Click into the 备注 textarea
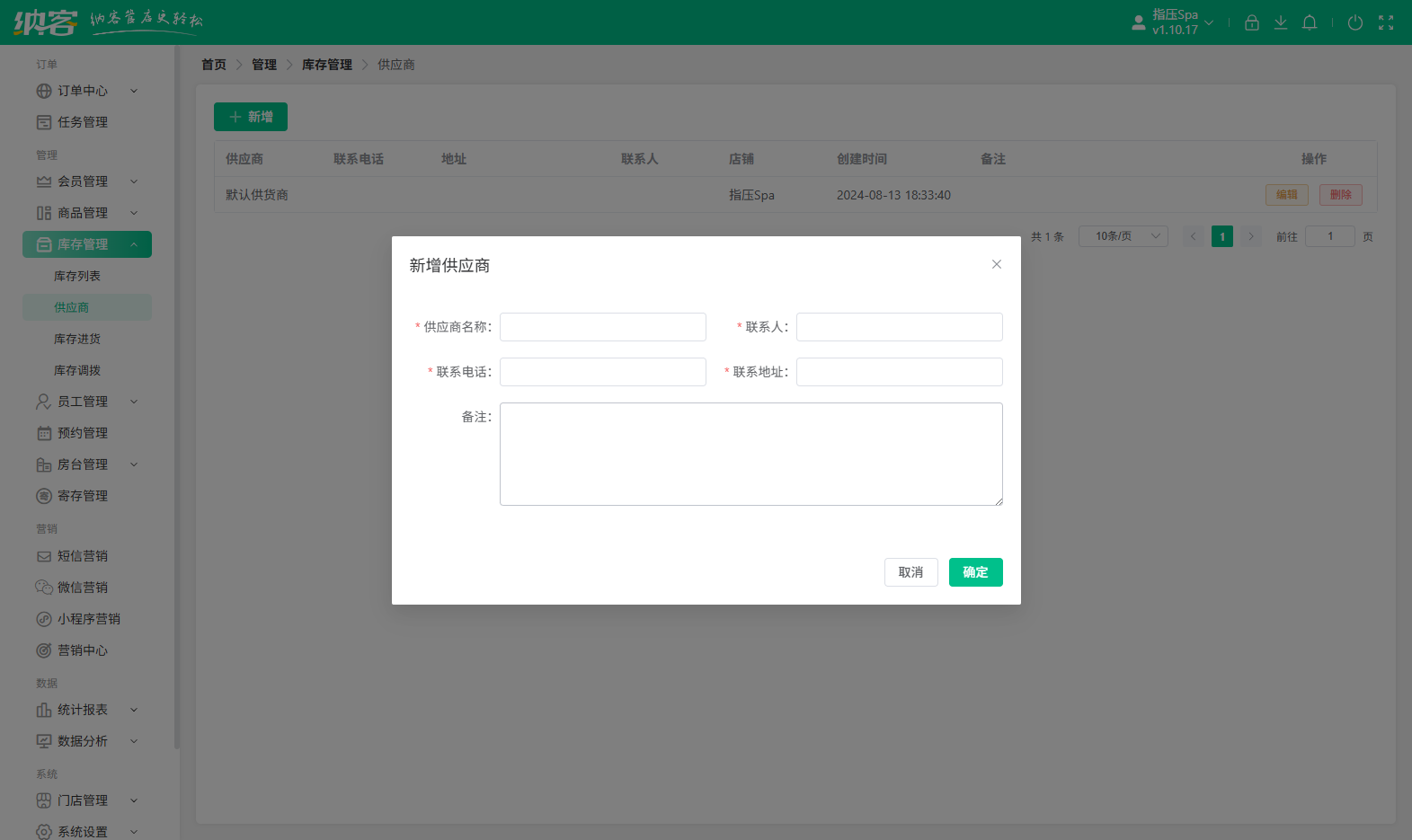This screenshot has width=1412, height=840. 750,454
